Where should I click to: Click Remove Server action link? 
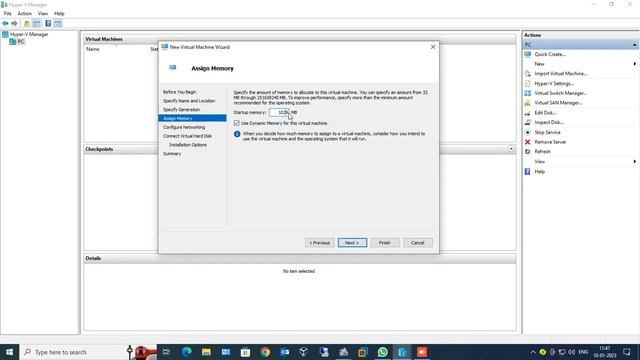click(x=550, y=142)
